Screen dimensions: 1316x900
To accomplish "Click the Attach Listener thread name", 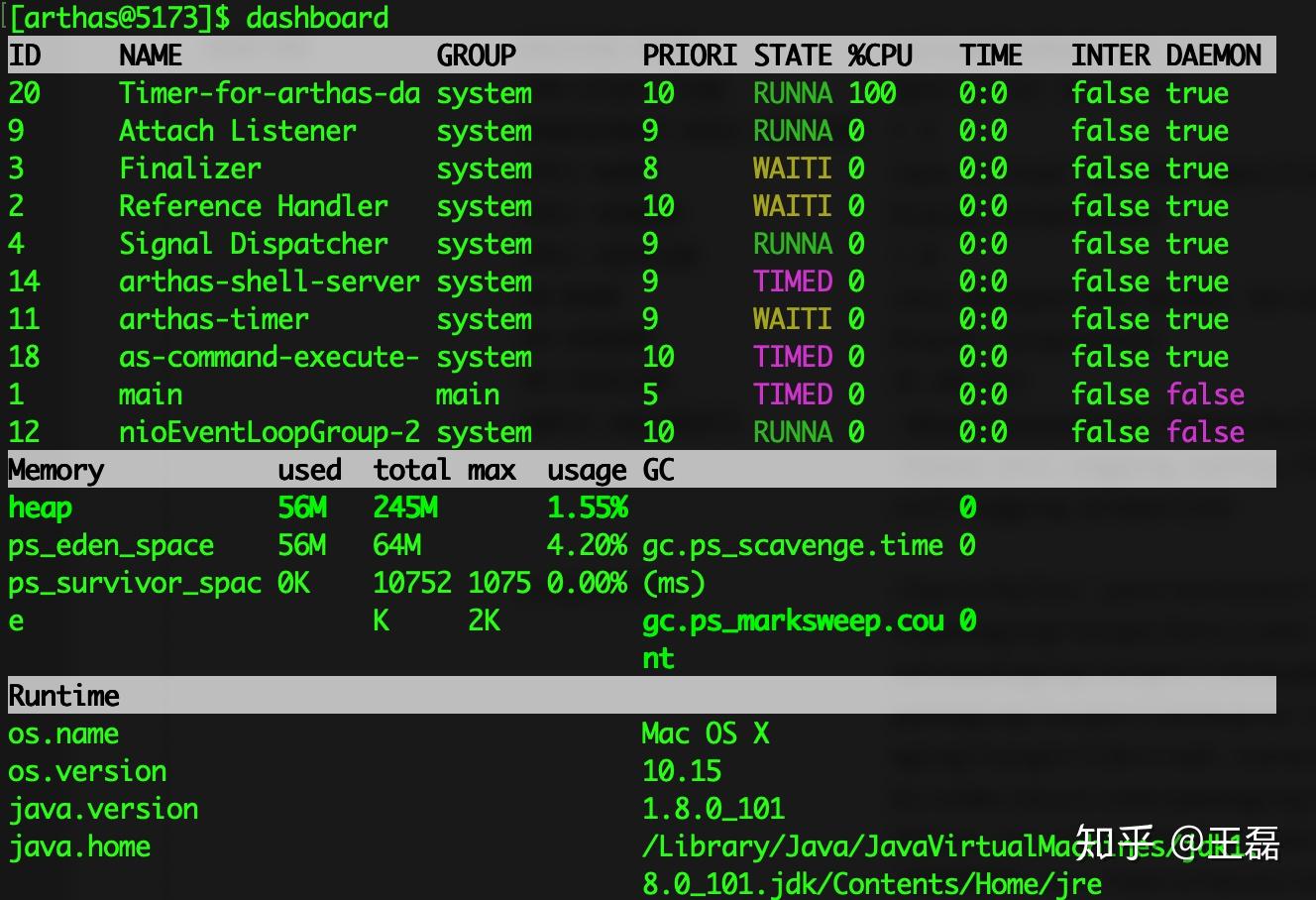I will pos(237,131).
